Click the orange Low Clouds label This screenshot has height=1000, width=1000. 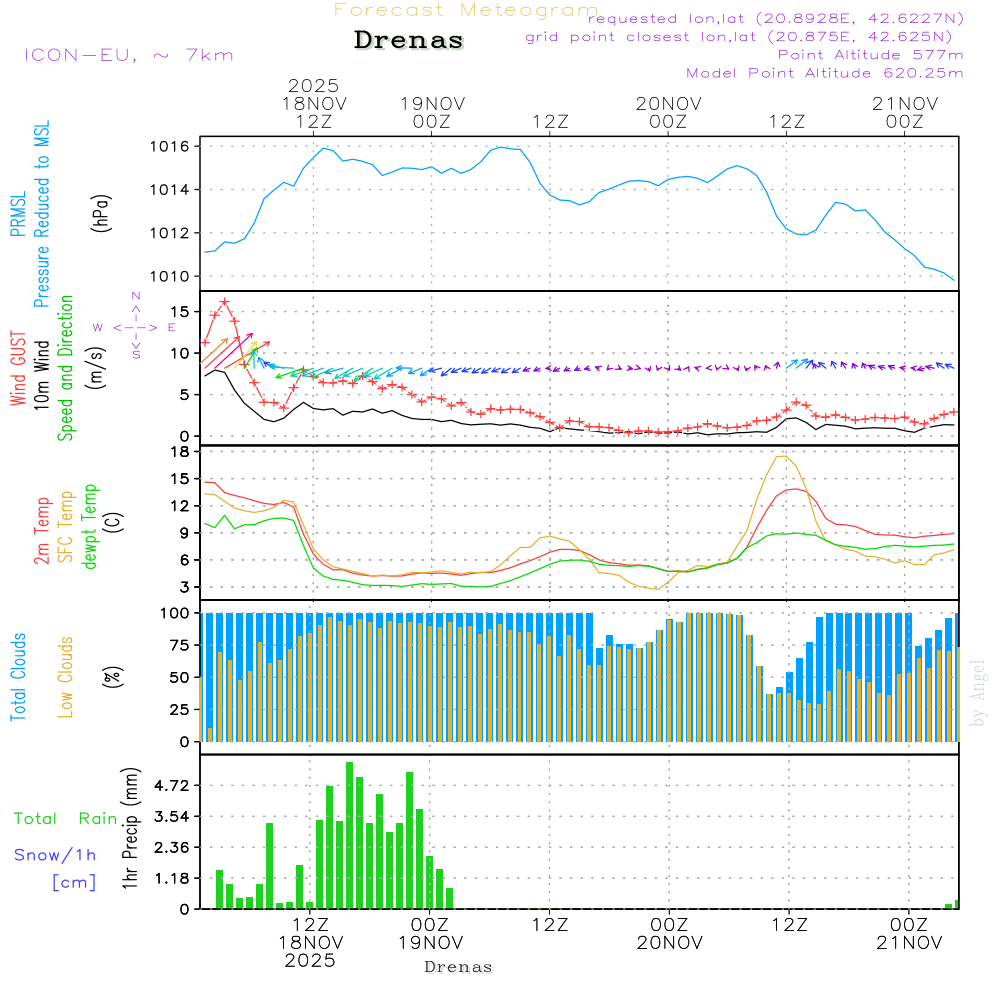[66, 677]
